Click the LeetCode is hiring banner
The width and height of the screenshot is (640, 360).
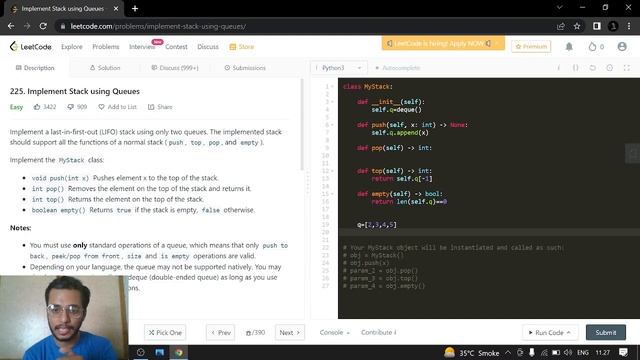point(443,43)
